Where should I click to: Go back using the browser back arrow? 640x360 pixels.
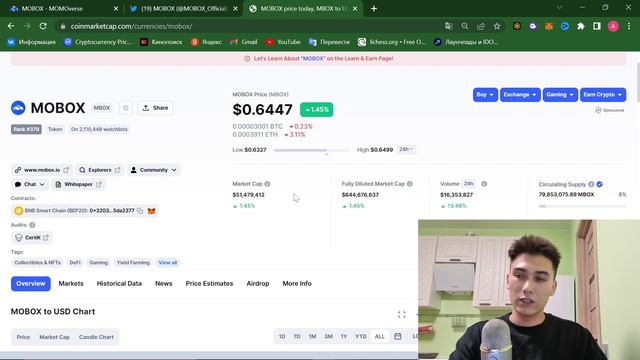point(11,26)
